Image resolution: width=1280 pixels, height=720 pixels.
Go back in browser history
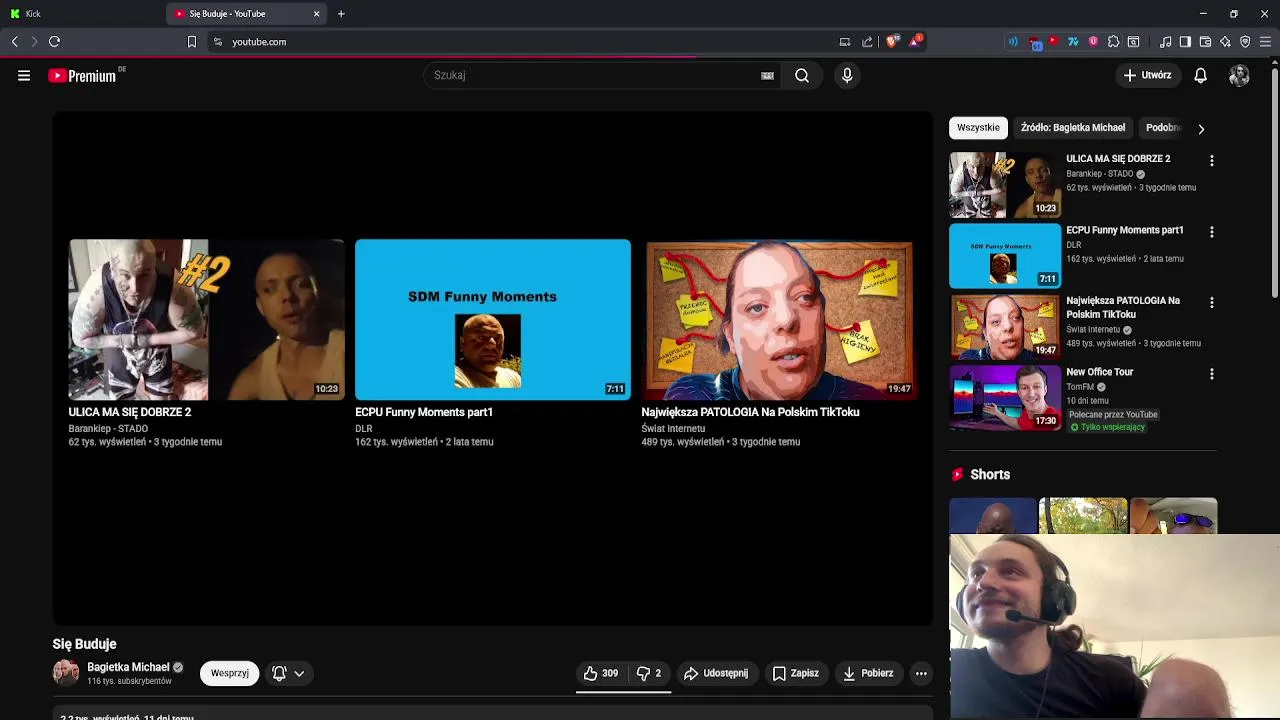tap(14, 42)
